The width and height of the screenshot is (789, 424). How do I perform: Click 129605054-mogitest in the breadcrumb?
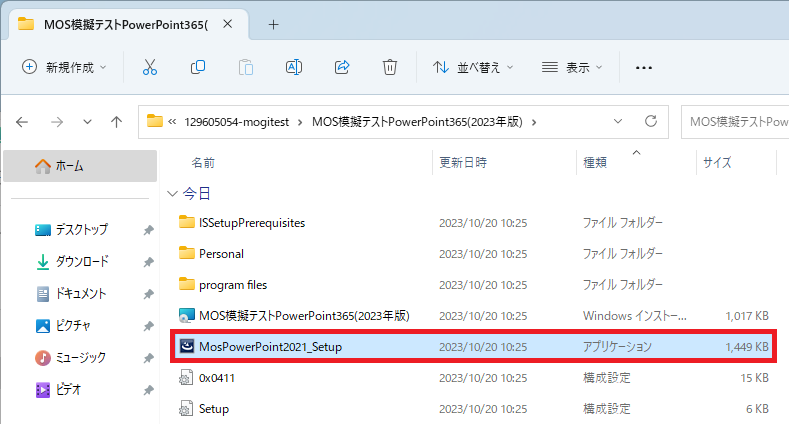point(236,122)
